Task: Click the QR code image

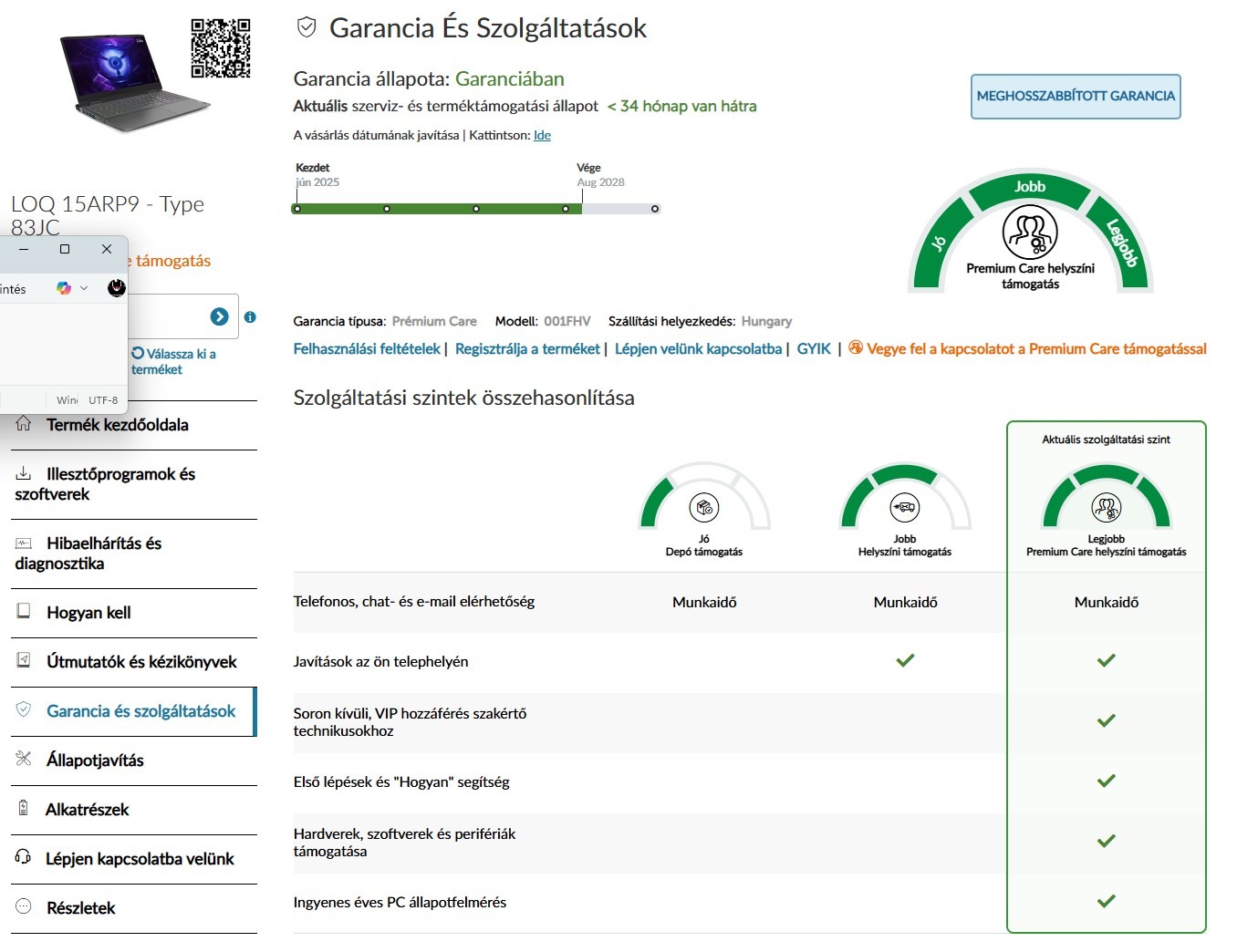Action: pos(221,48)
